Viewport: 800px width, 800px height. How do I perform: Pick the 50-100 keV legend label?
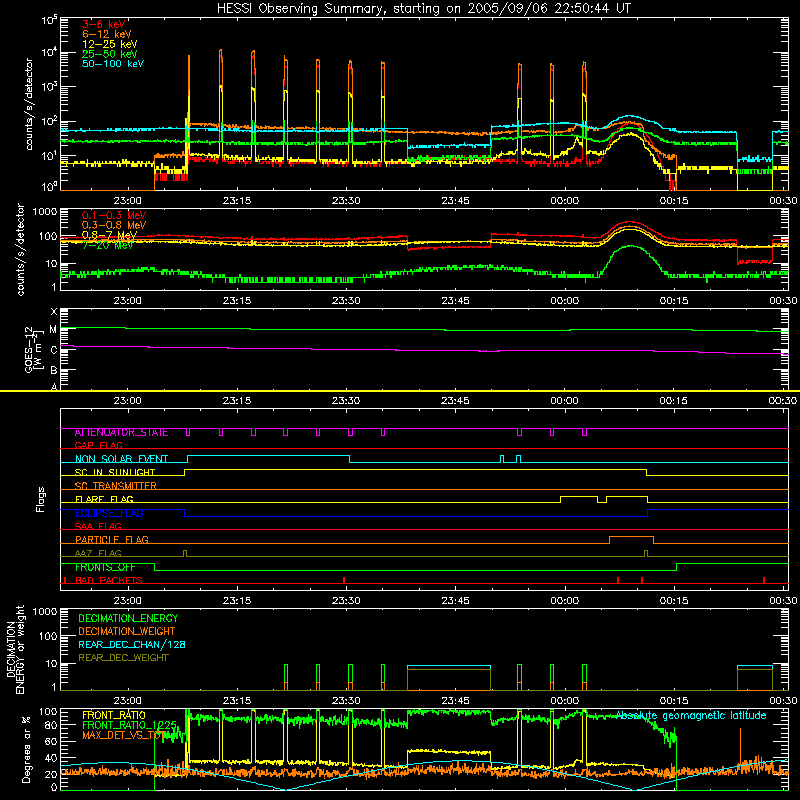[x=113, y=64]
